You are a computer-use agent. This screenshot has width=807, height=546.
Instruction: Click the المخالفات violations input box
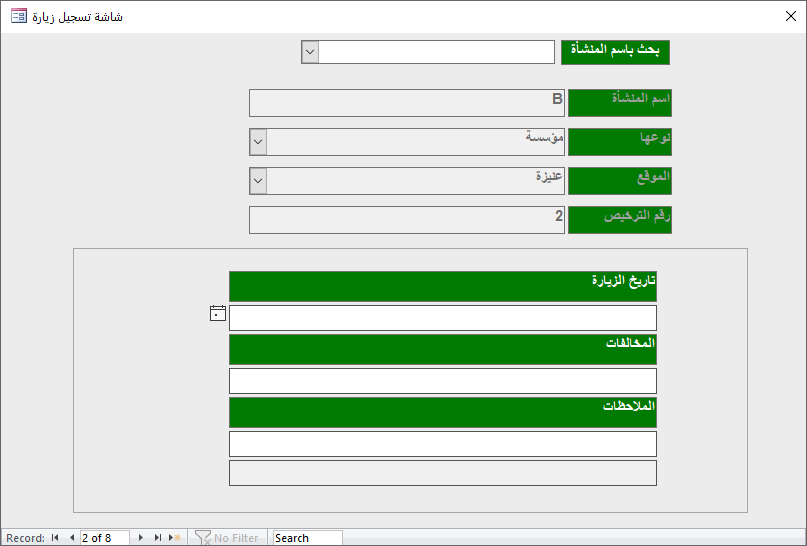pyautogui.click(x=443, y=381)
